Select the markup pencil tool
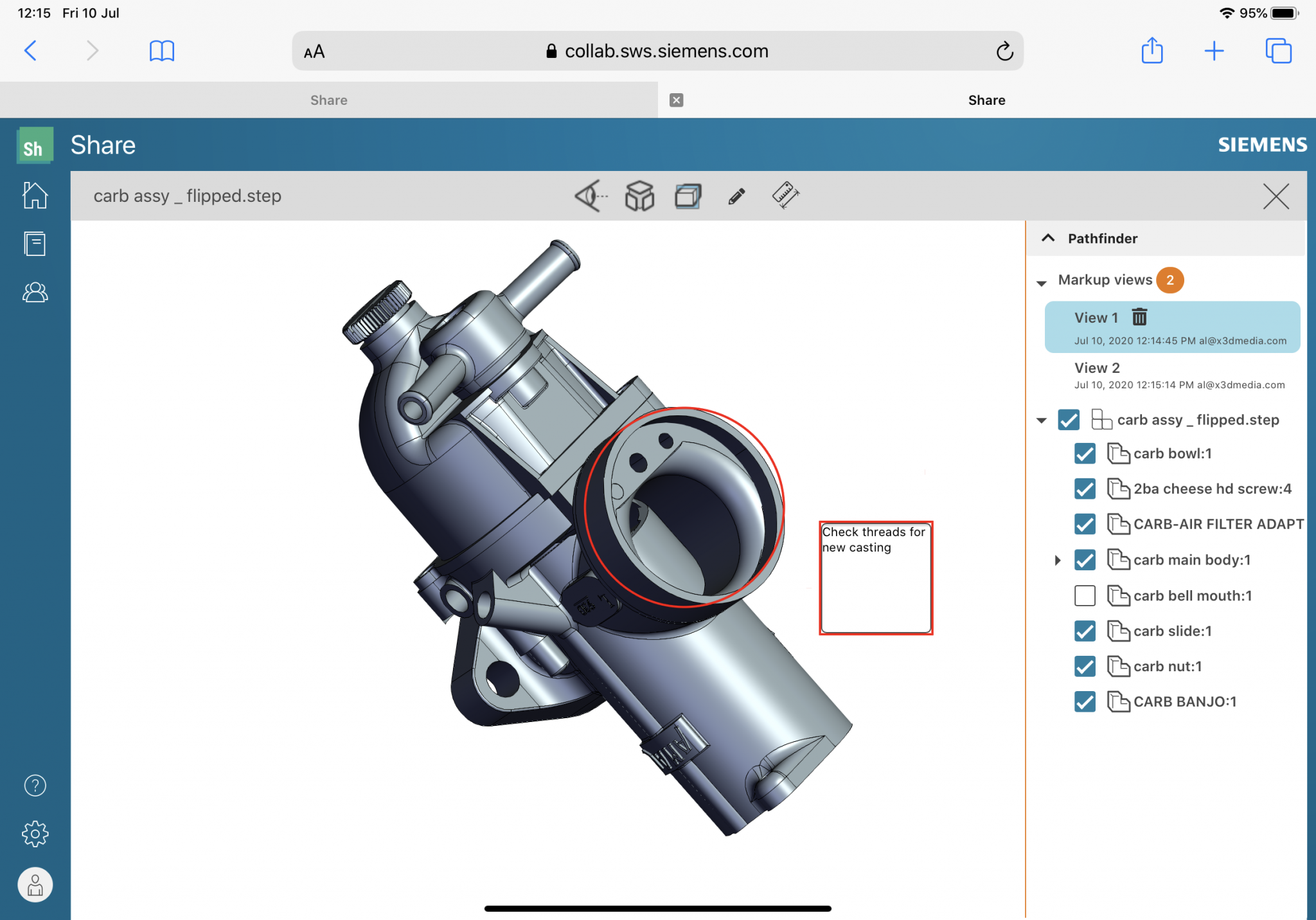This screenshot has width=1316, height=920. tap(735, 196)
